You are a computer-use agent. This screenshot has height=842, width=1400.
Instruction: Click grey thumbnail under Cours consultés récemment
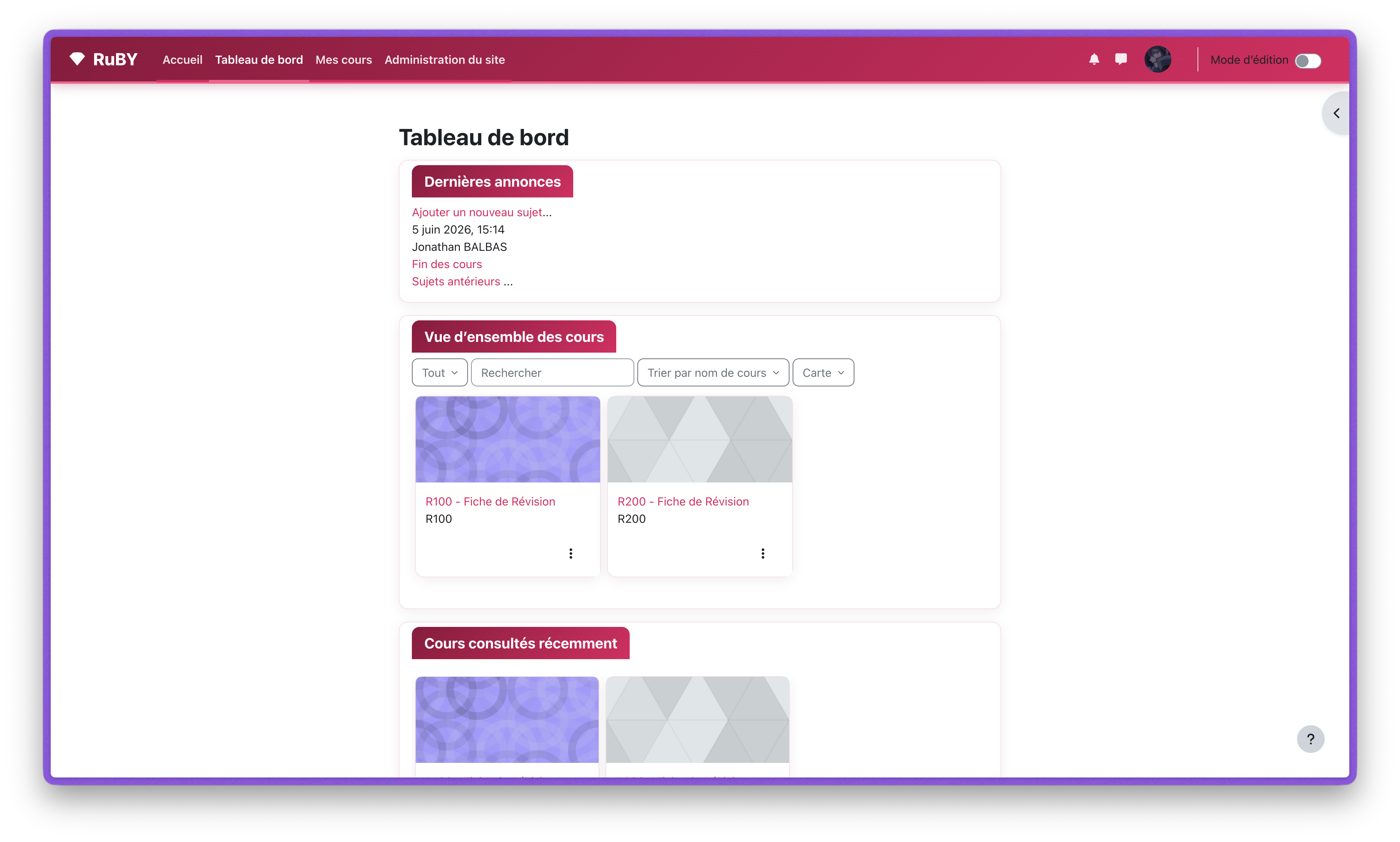697,719
